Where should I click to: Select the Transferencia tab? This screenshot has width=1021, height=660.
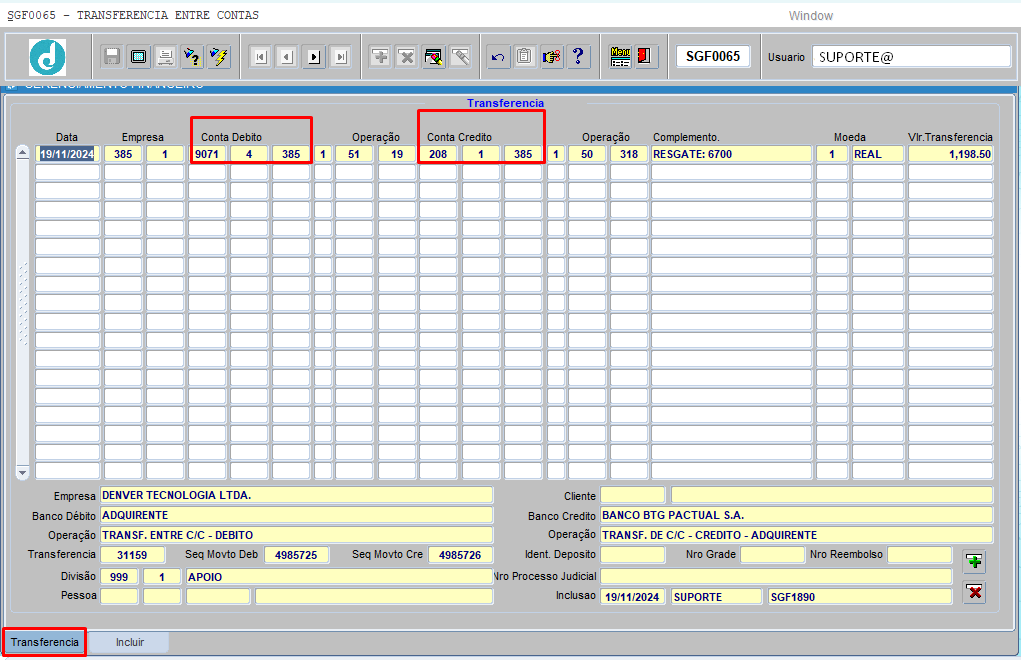(x=45, y=642)
